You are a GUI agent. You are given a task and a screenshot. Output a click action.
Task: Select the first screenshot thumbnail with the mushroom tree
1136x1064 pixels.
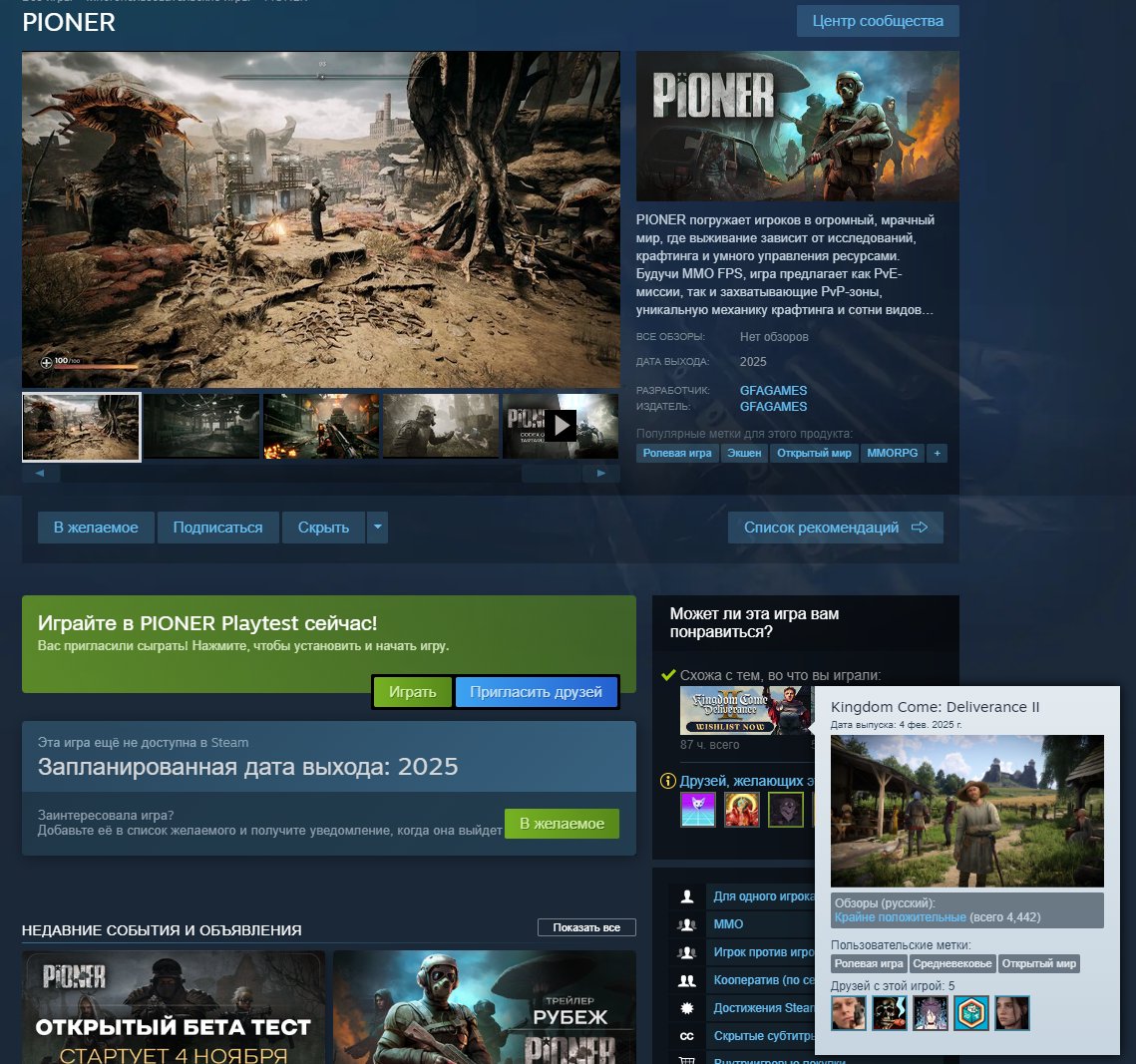click(x=81, y=427)
